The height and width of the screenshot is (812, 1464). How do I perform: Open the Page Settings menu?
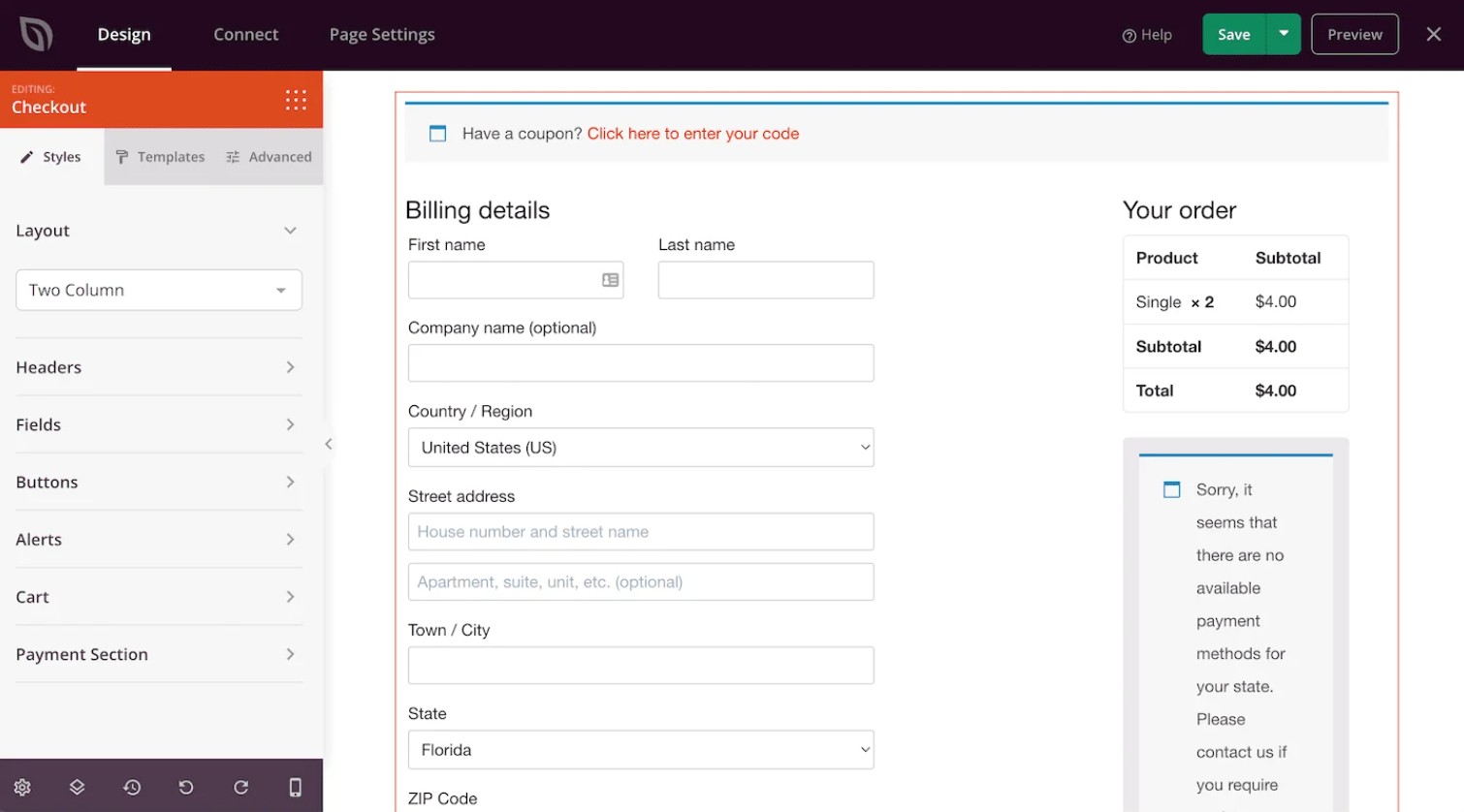coord(381,34)
